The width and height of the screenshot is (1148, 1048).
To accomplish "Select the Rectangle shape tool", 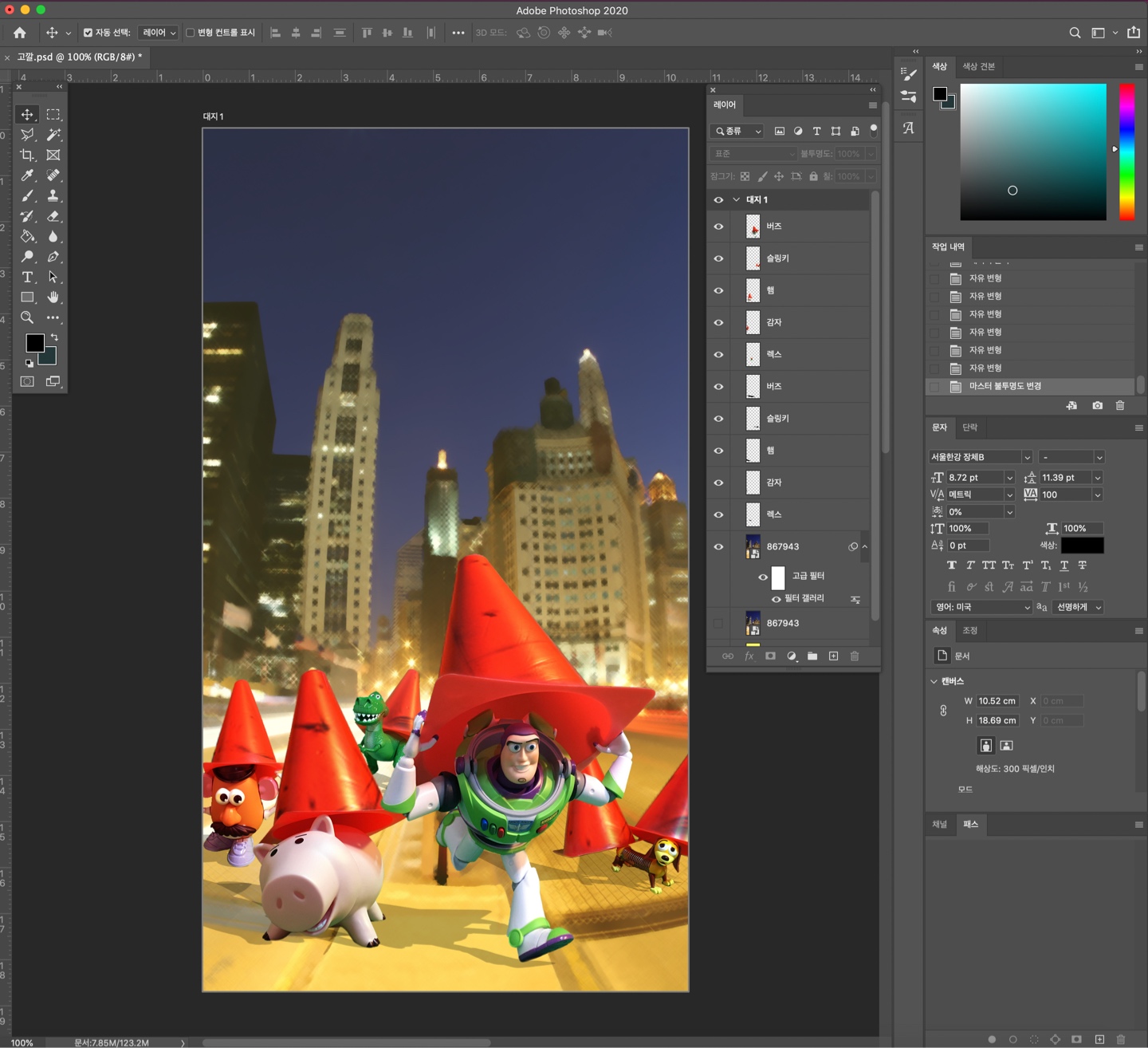I will pos(27,297).
